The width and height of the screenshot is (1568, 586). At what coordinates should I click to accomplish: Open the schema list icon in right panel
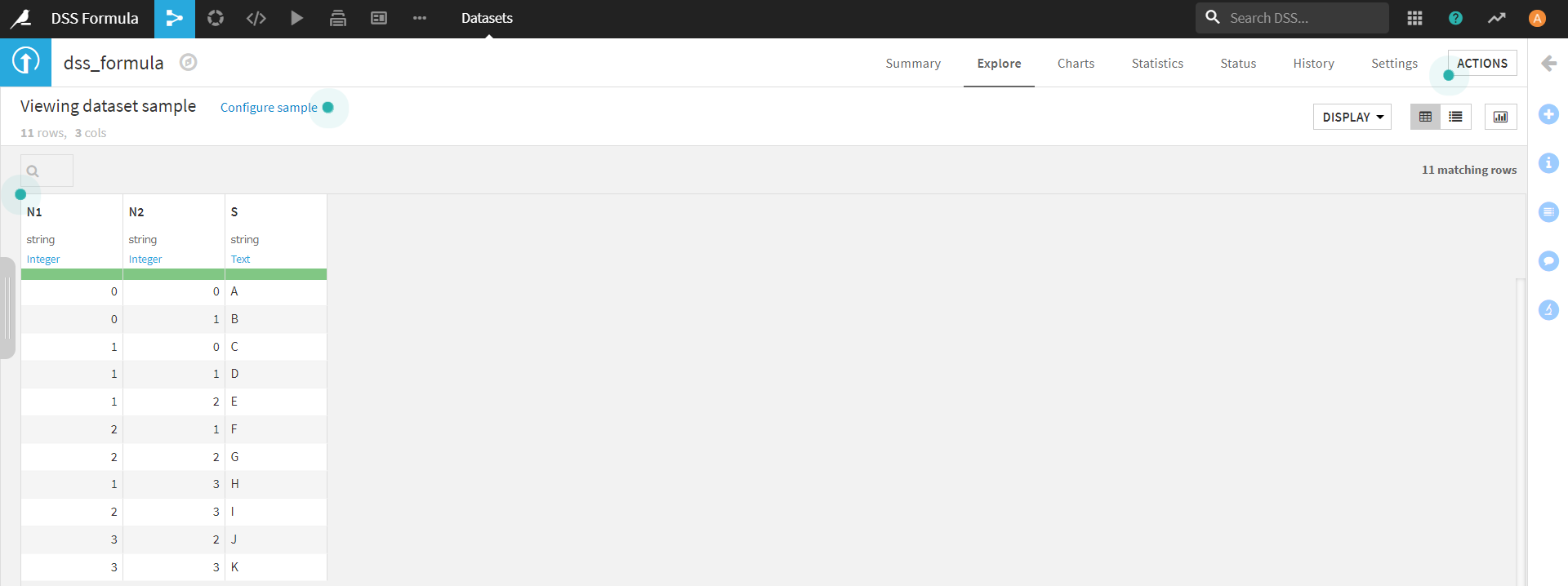point(1548,212)
